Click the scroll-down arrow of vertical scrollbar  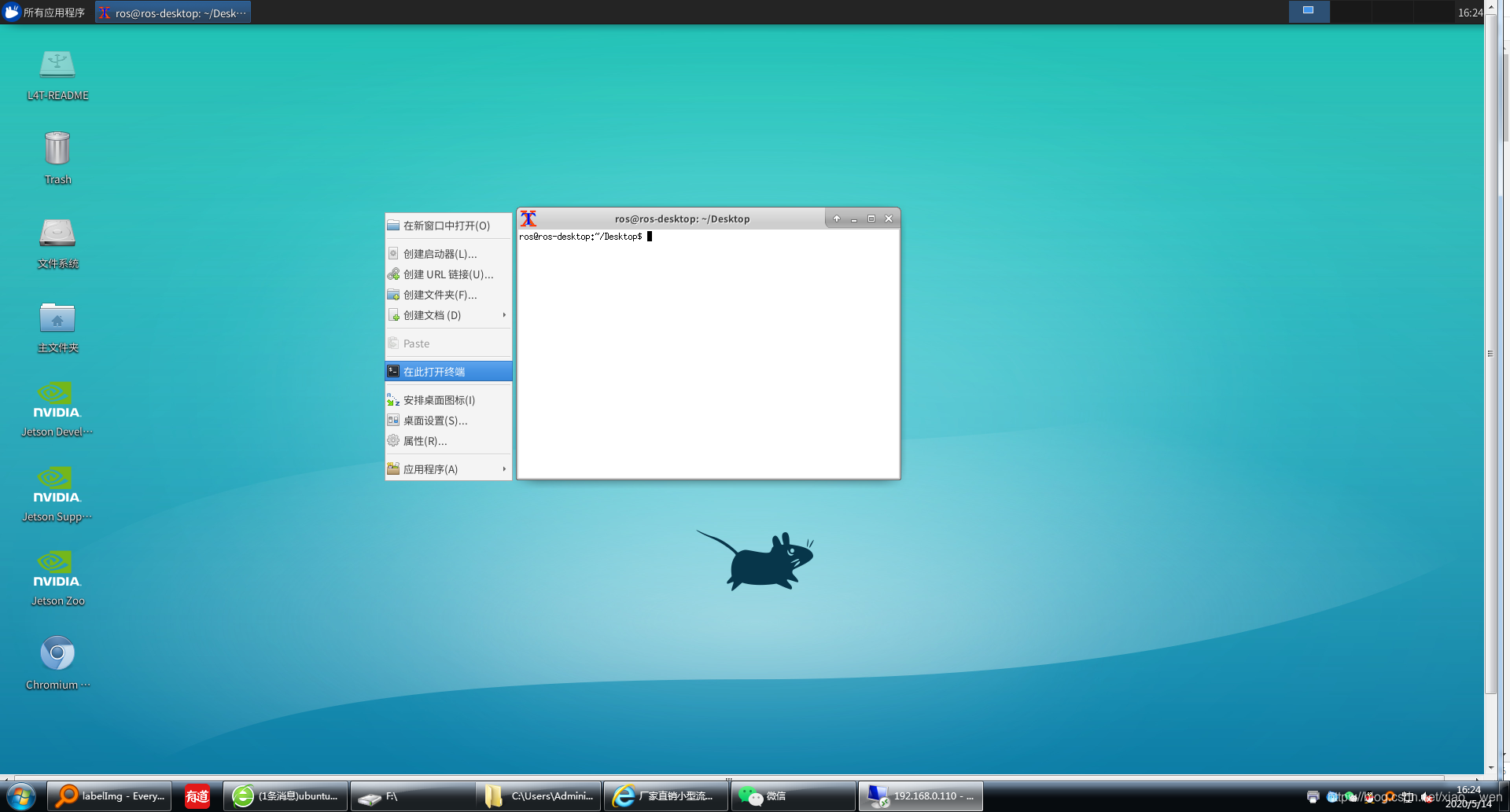1490,768
